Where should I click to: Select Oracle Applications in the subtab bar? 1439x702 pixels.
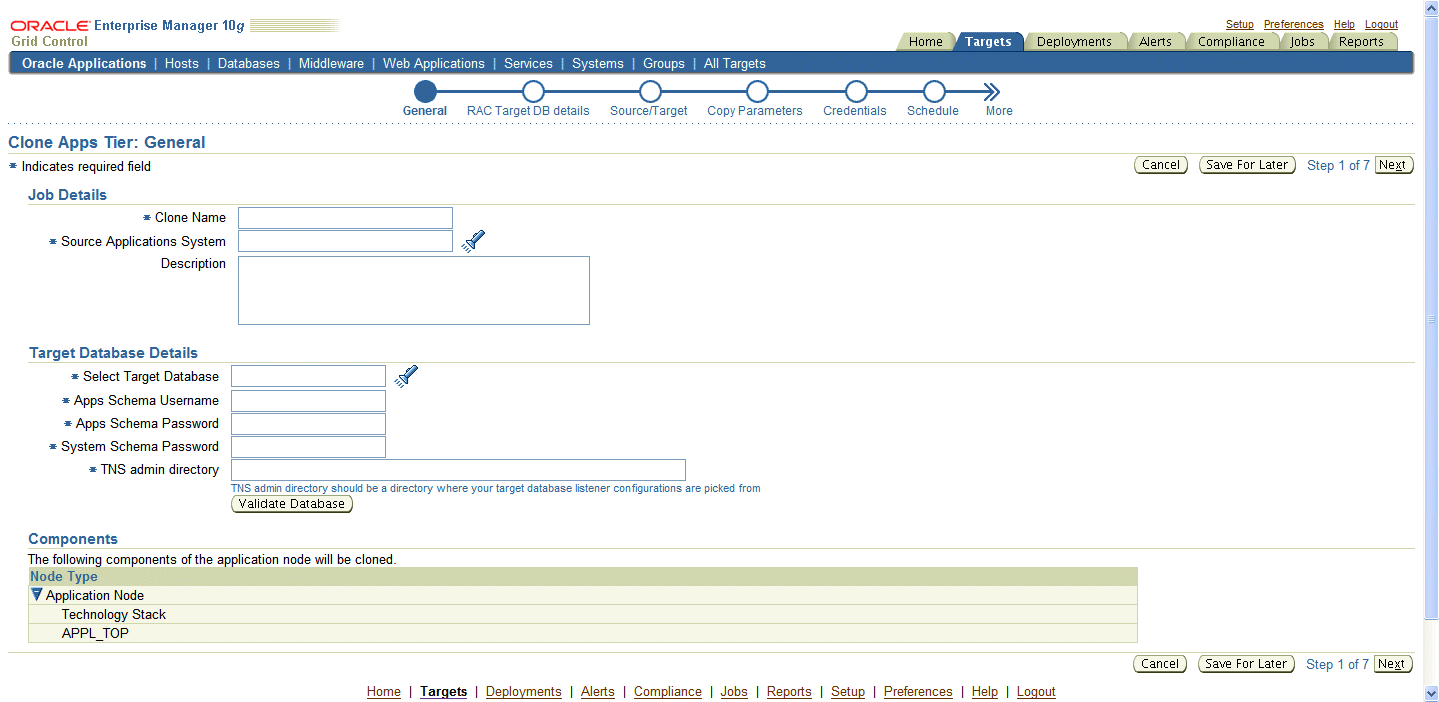tap(84, 63)
